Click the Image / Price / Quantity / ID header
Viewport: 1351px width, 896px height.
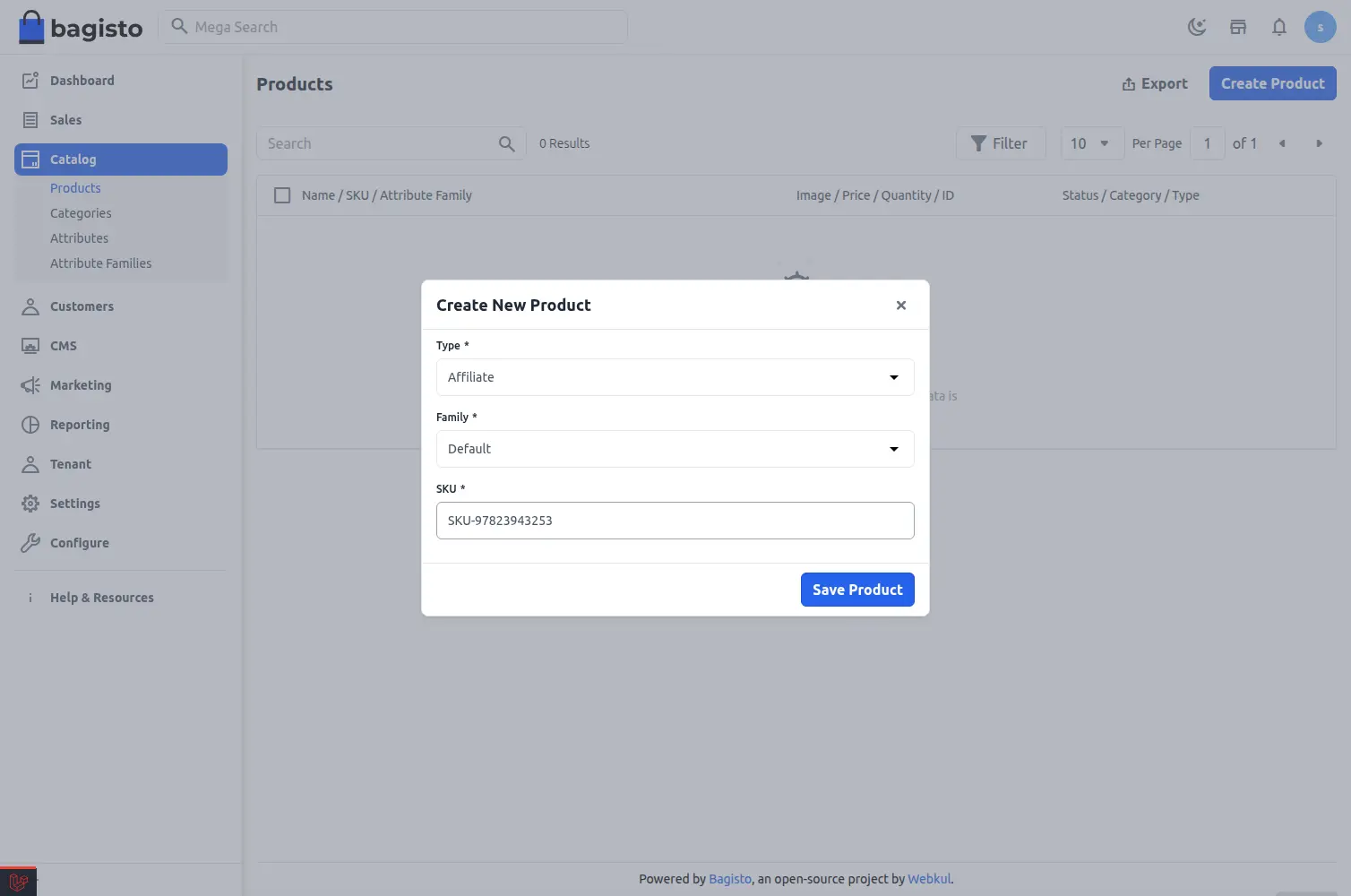(875, 195)
